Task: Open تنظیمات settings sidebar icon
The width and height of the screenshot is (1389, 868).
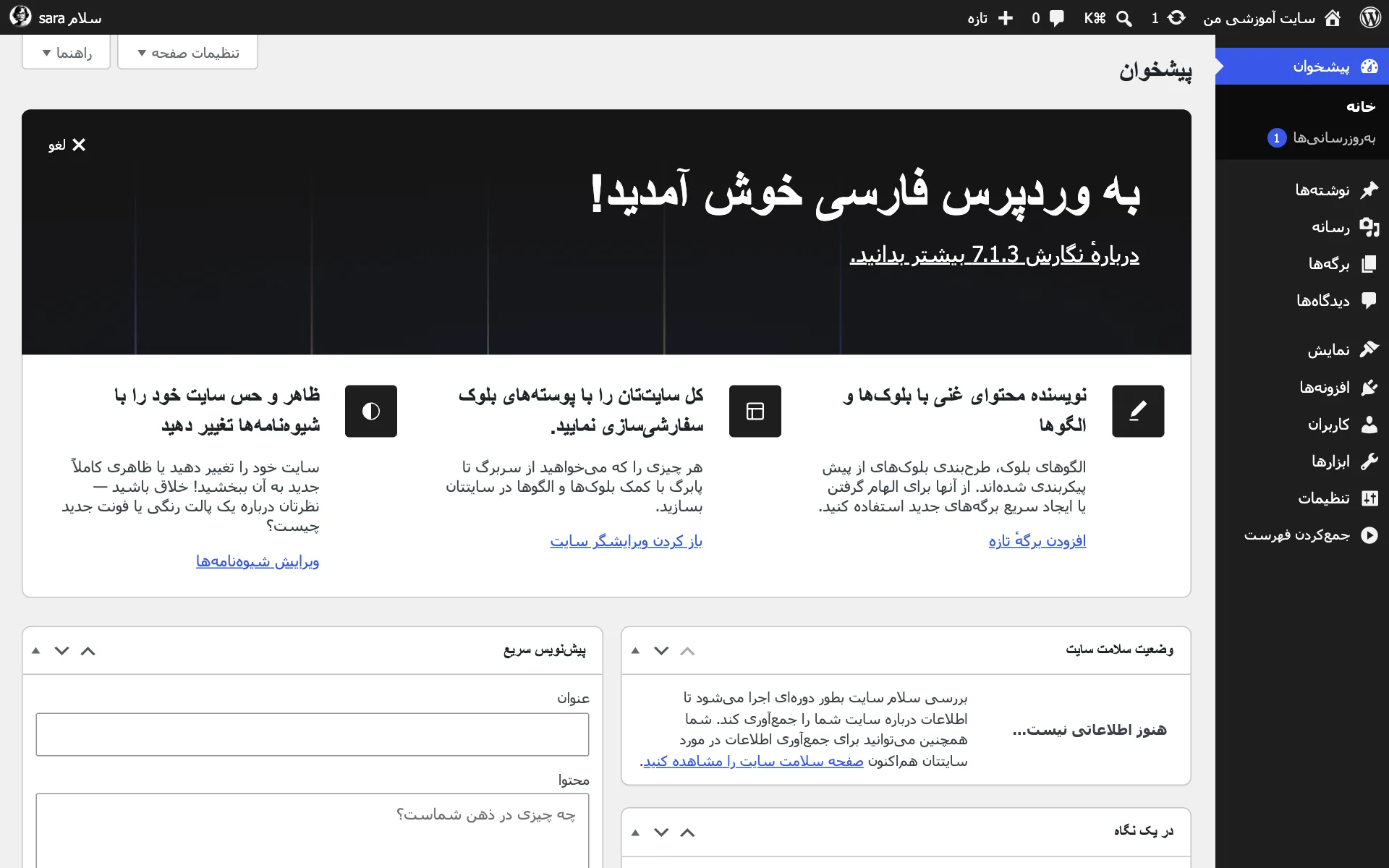Action: (x=1369, y=498)
